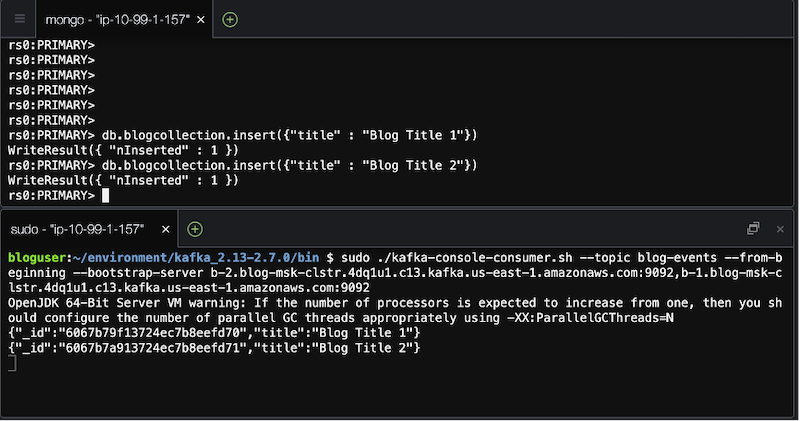
Task: Click the kafka-console-consumer.sh command line
Action: pos(395,273)
